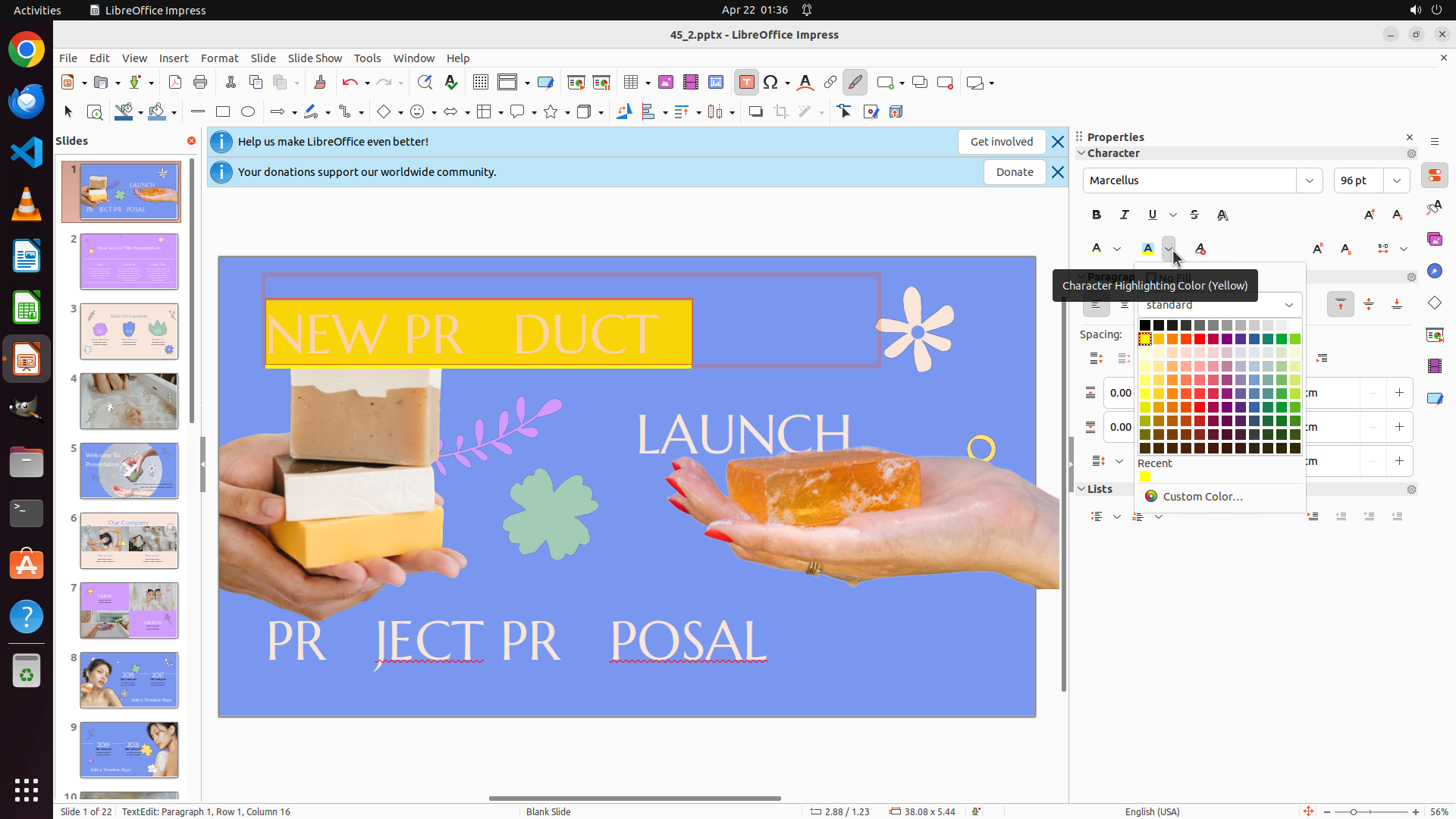Open the 96 pt font size dropdown
This screenshot has height=819, width=1456.
pos(1397,180)
